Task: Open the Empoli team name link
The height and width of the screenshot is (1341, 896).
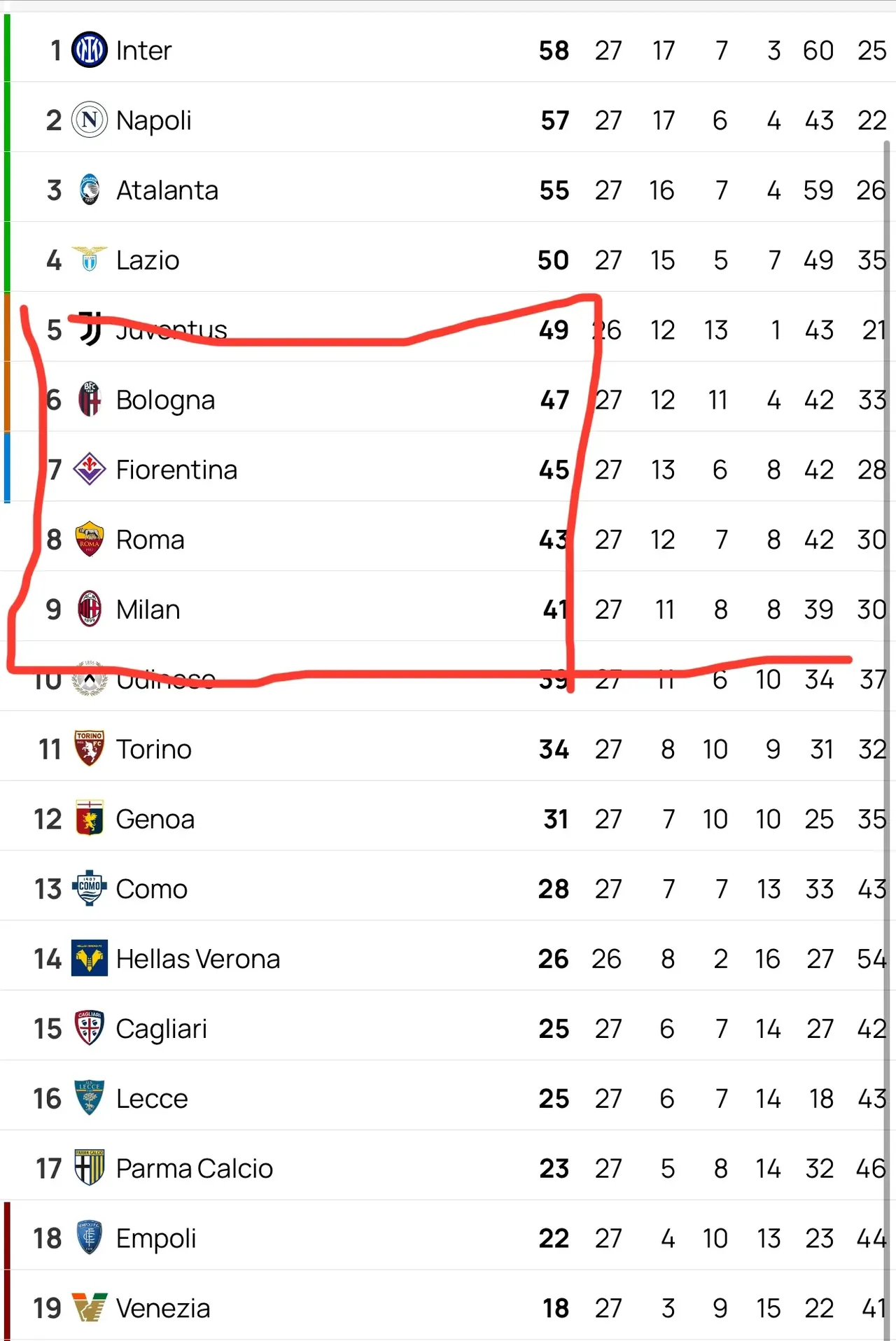Action: pos(155,1239)
